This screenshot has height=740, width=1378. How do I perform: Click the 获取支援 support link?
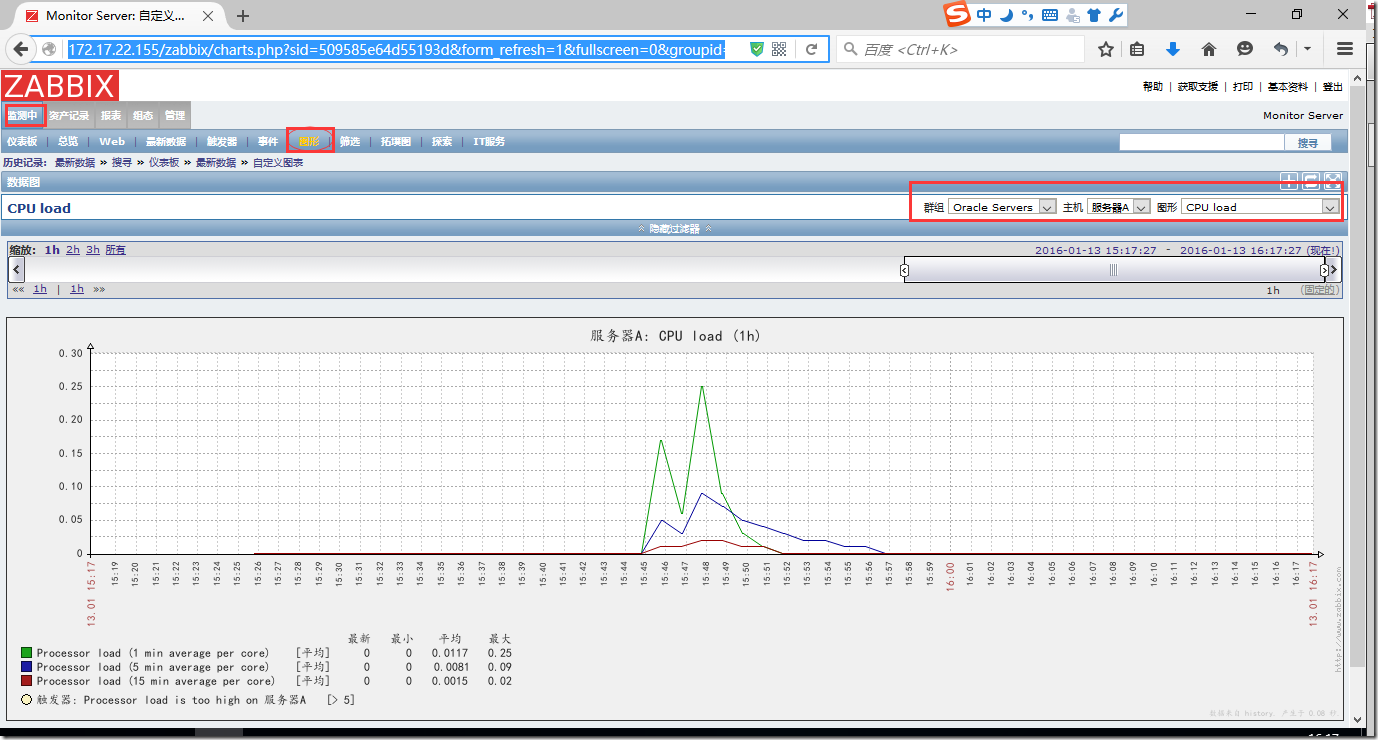pyautogui.click(x=1198, y=87)
